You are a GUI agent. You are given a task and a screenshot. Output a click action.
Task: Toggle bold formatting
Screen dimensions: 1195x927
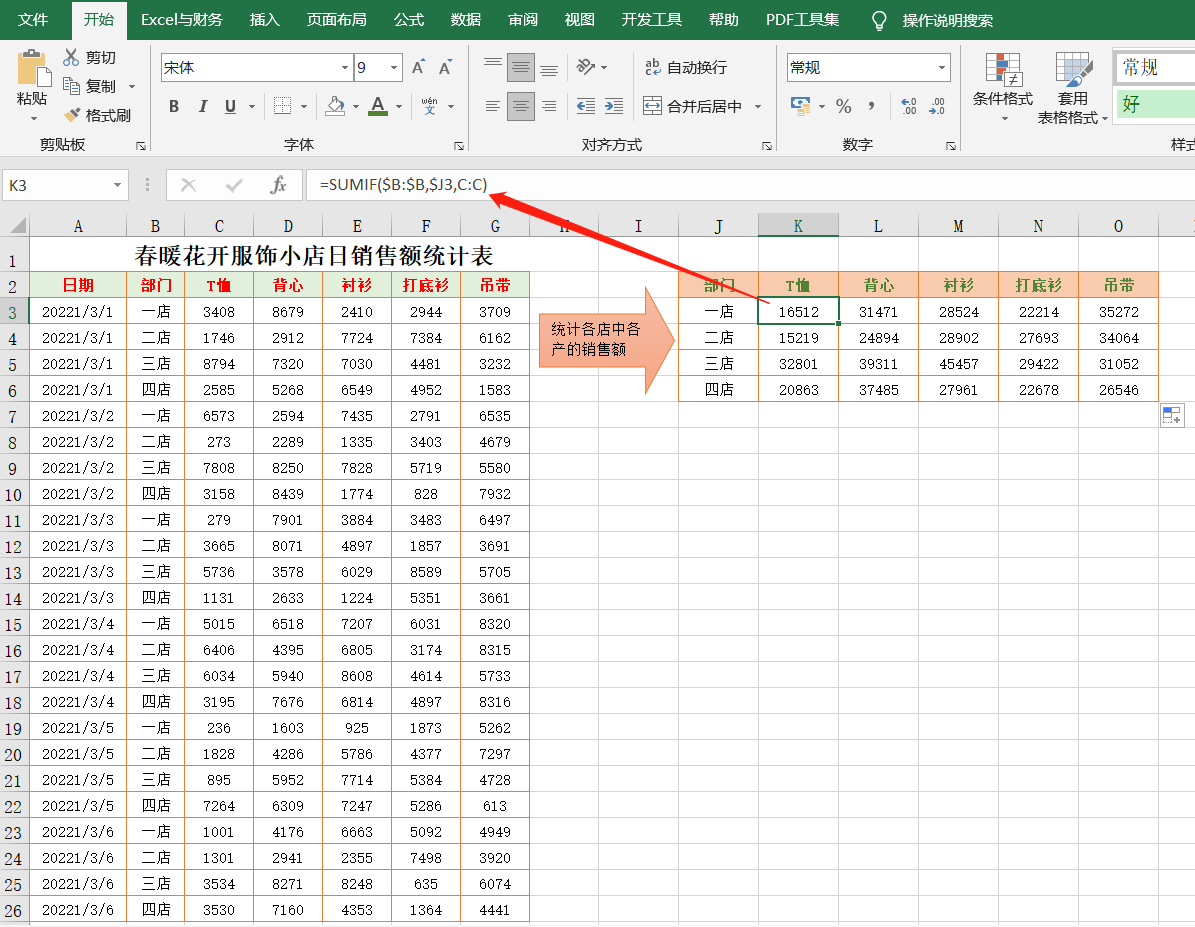[174, 107]
